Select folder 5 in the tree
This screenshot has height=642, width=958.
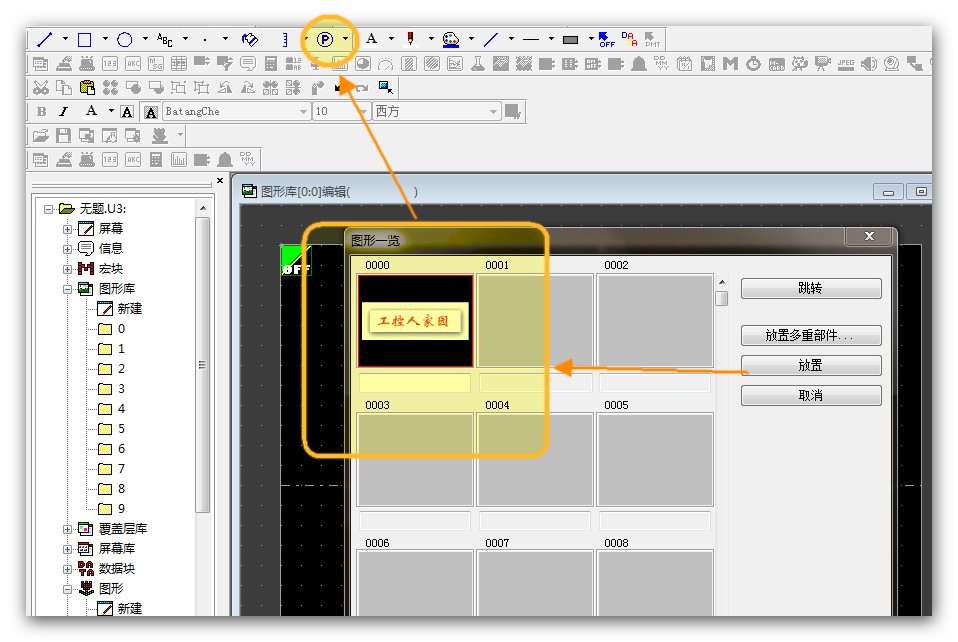pos(105,429)
